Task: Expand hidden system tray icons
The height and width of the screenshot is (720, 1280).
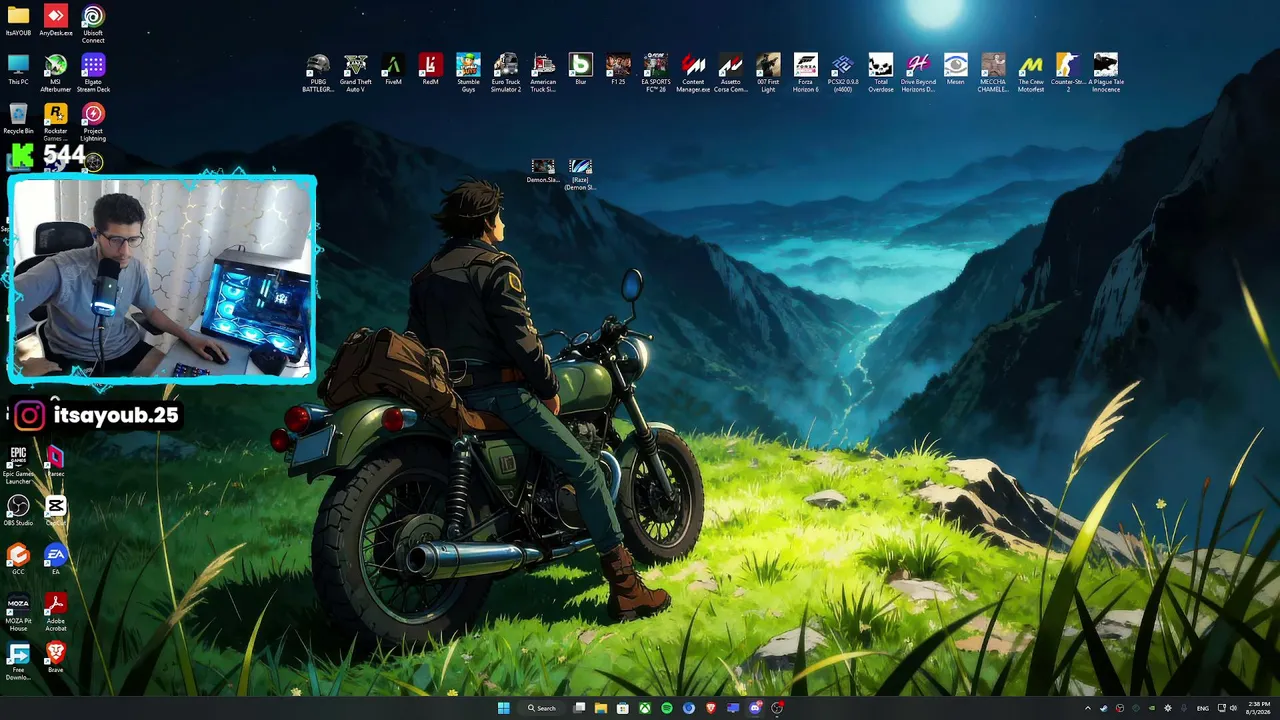Action: pos(1088,708)
